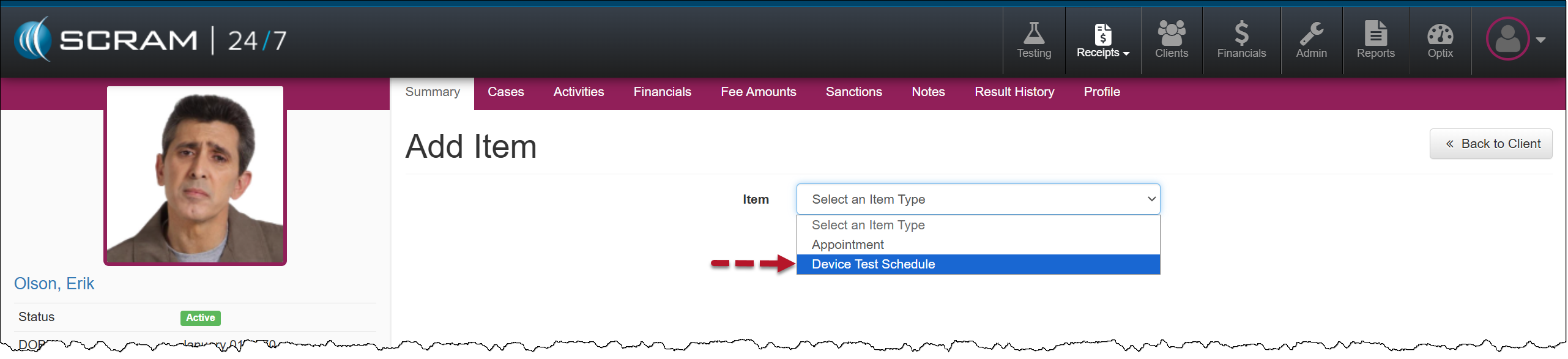
Task: Select Device Test Schedule option
Action: point(873,264)
